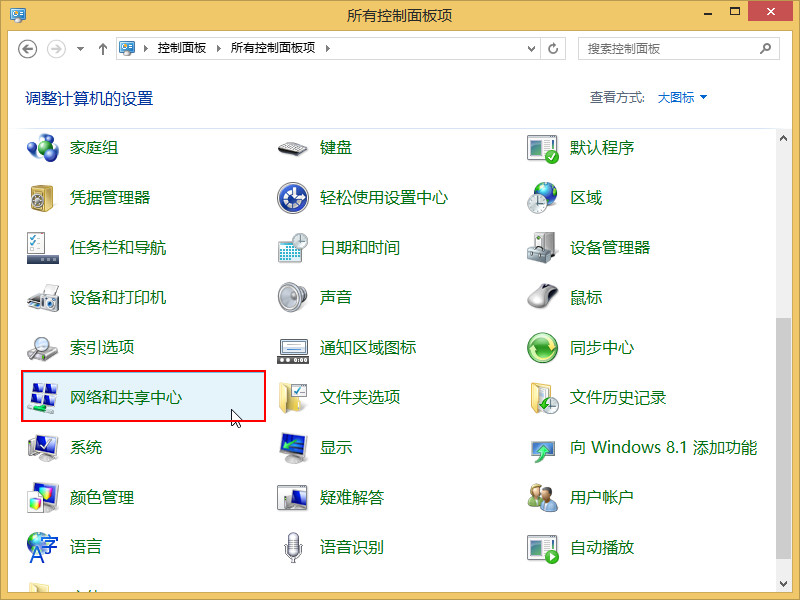The image size is (800, 600).
Task: Open the 日期和时间 calendar icon
Action: (292, 248)
